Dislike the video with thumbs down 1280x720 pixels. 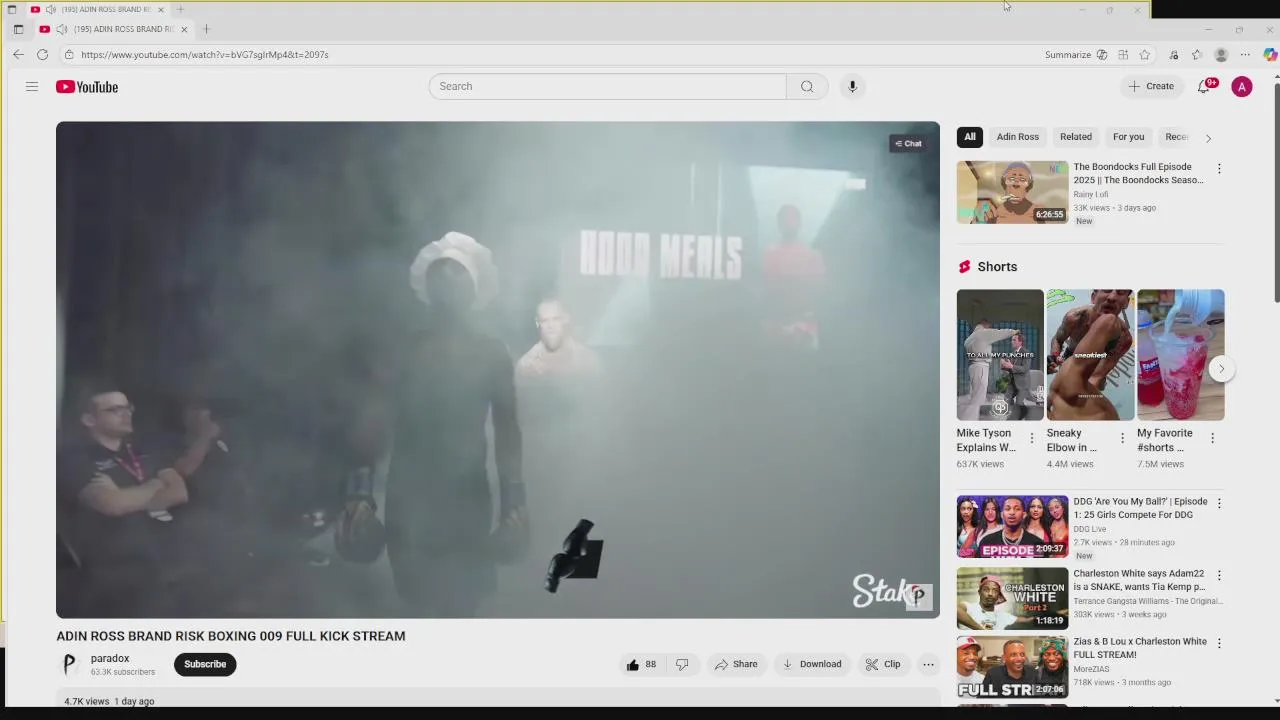pos(682,664)
